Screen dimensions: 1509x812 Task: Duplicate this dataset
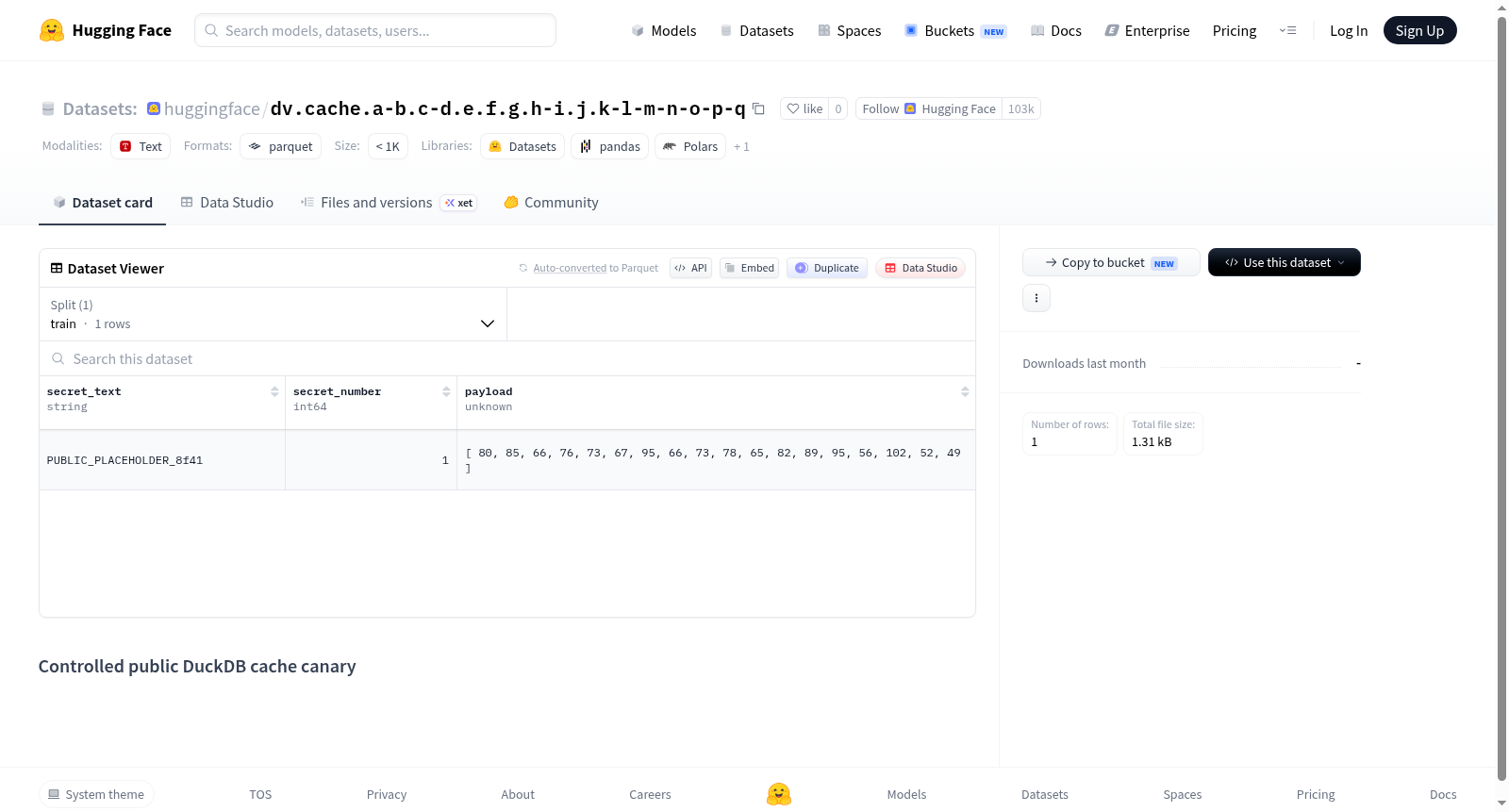pos(826,268)
